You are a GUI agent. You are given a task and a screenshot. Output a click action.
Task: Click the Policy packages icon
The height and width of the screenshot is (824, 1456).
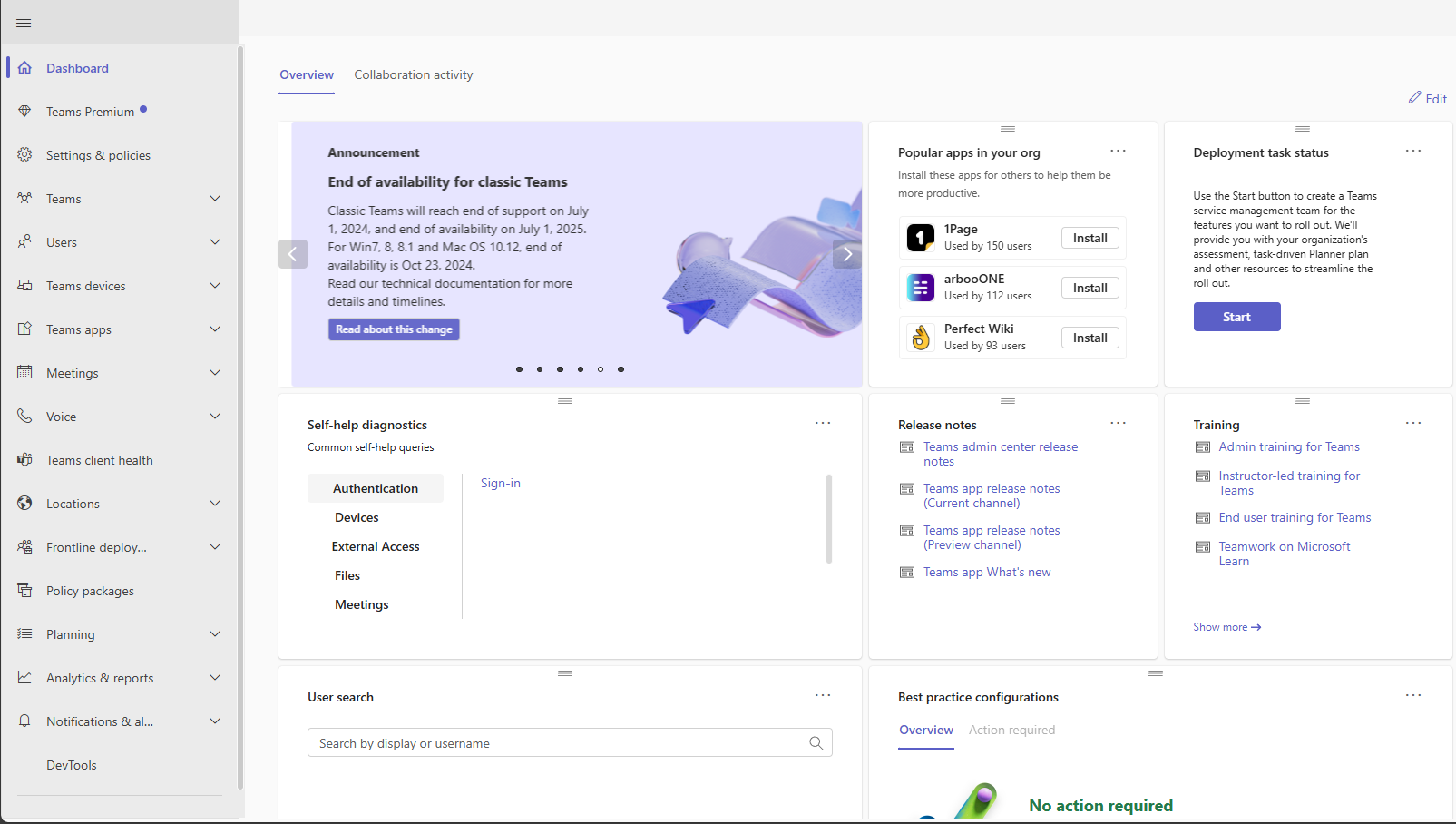[x=24, y=591]
